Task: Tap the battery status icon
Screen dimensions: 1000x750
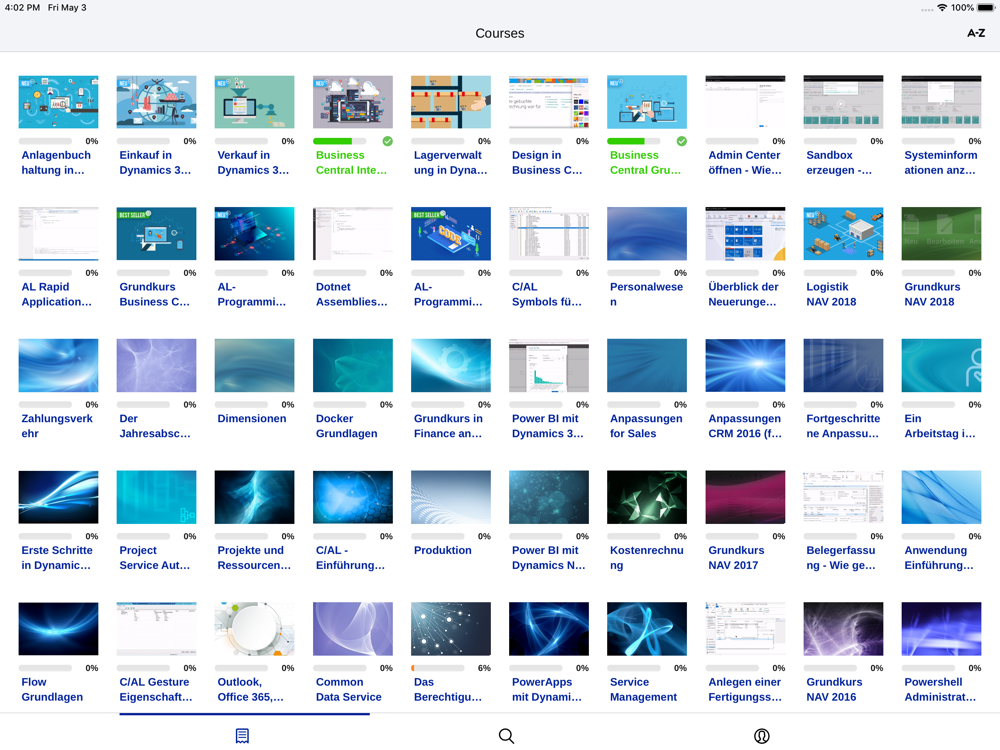Action: point(986,8)
